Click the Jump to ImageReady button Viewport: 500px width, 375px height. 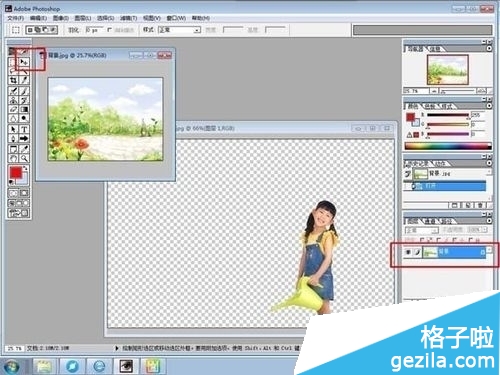coord(19,213)
